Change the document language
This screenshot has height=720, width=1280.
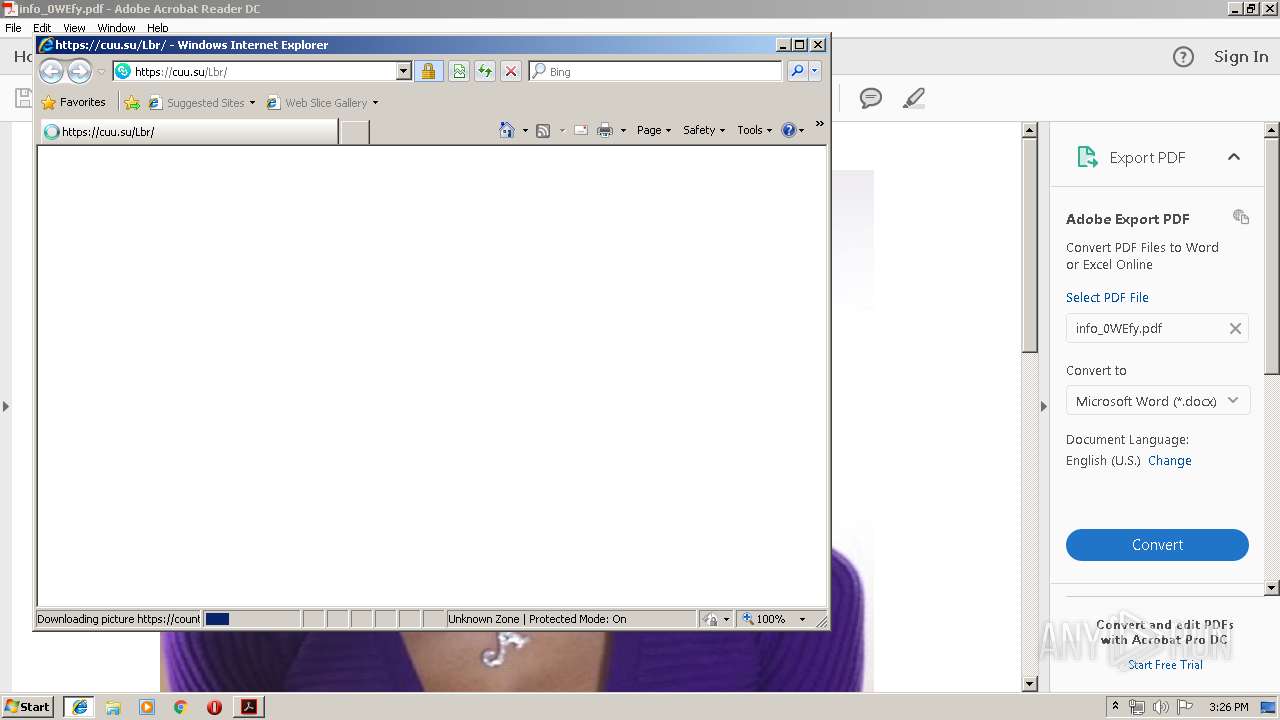click(x=1169, y=461)
